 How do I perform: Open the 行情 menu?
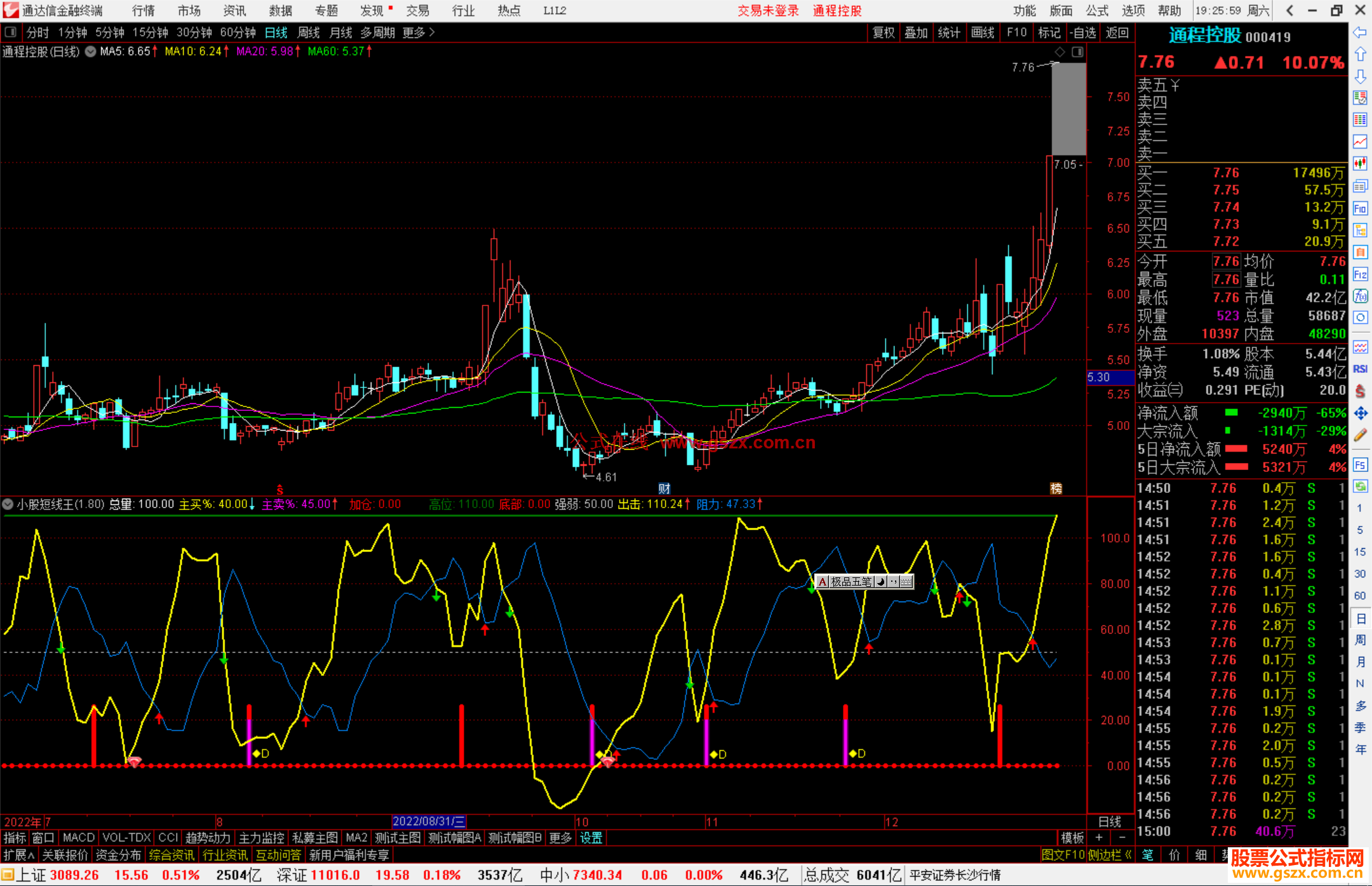(143, 10)
